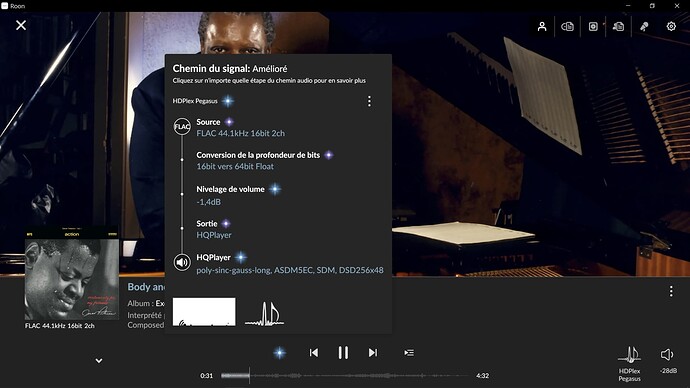This screenshot has width=690, height=388.
Task: Click the album cover thumbnail
Action: (x=72, y=274)
